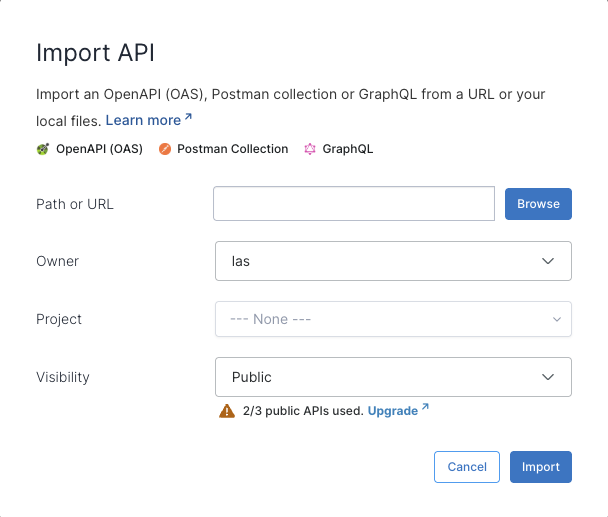Image resolution: width=608 pixels, height=517 pixels.
Task: Click the orange Postman Collection icon
Action: pyautogui.click(x=164, y=149)
